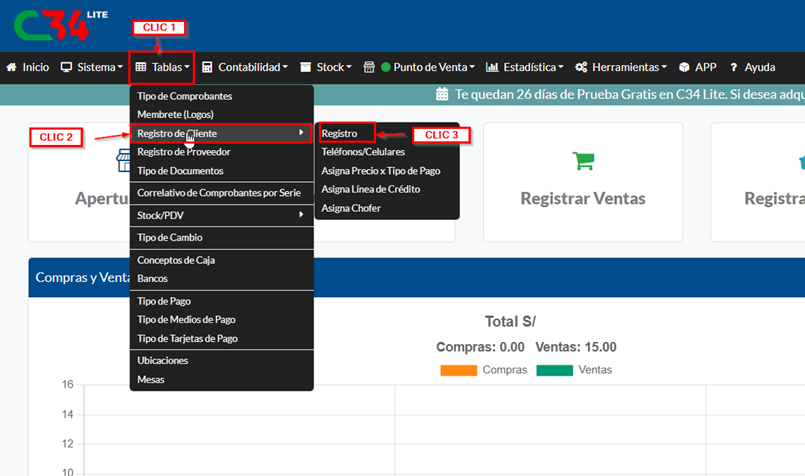805x476 pixels.
Task: Open the Stock menu
Action: click(307, 67)
